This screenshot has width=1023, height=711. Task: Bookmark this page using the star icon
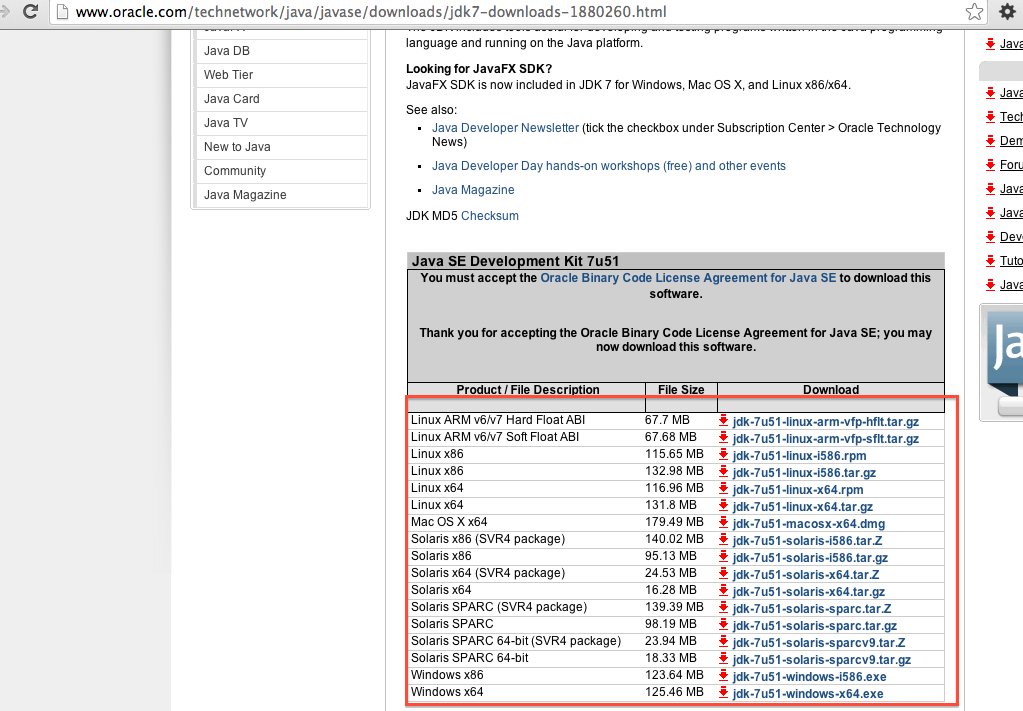(x=974, y=11)
